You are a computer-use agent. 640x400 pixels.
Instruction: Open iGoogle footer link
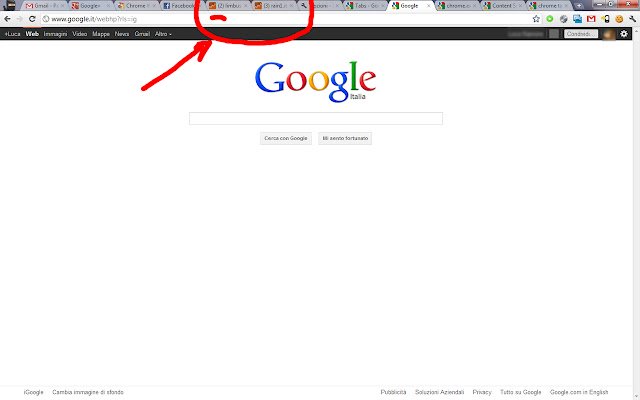[x=33, y=392]
